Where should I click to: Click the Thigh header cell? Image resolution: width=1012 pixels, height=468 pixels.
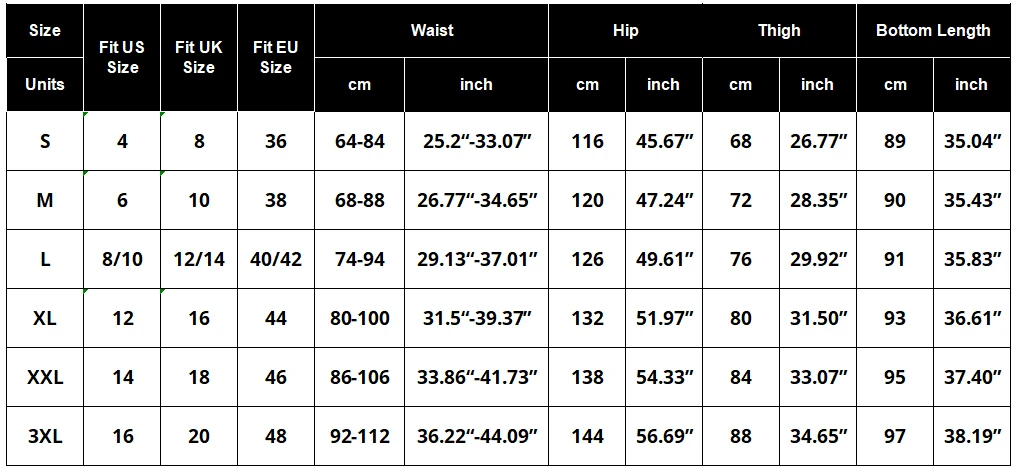[779, 30]
